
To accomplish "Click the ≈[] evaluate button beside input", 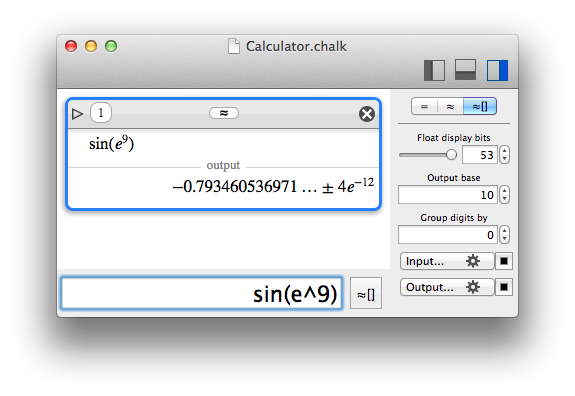I will click(366, 293).
